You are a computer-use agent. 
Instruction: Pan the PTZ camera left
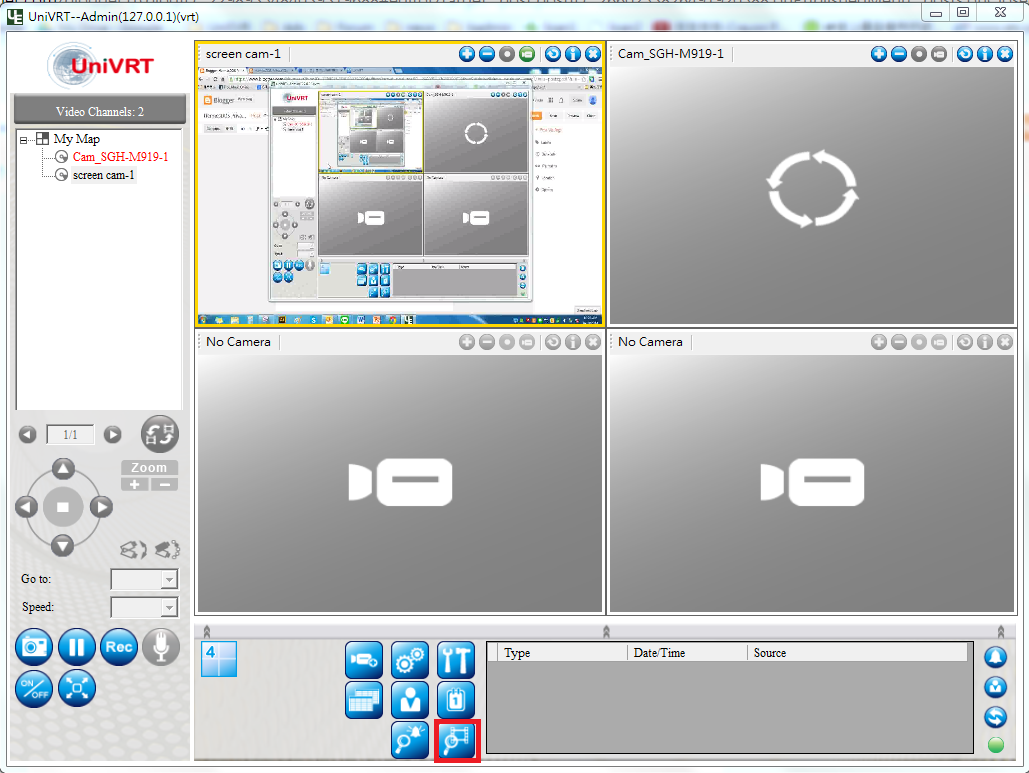pyautogui.click(x=26, y=507)
